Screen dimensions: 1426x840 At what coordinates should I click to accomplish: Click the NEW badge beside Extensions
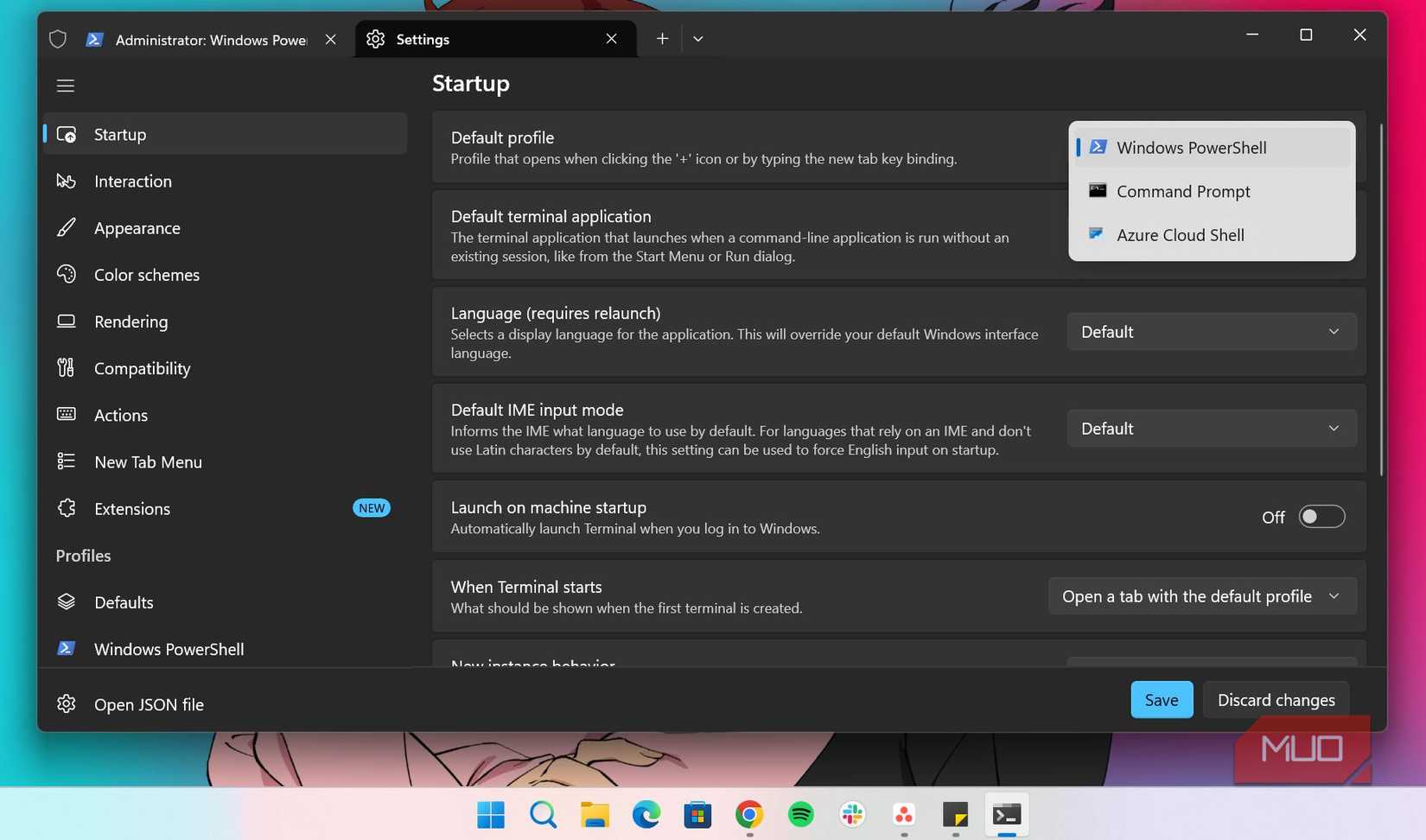[x=372, y=508]
